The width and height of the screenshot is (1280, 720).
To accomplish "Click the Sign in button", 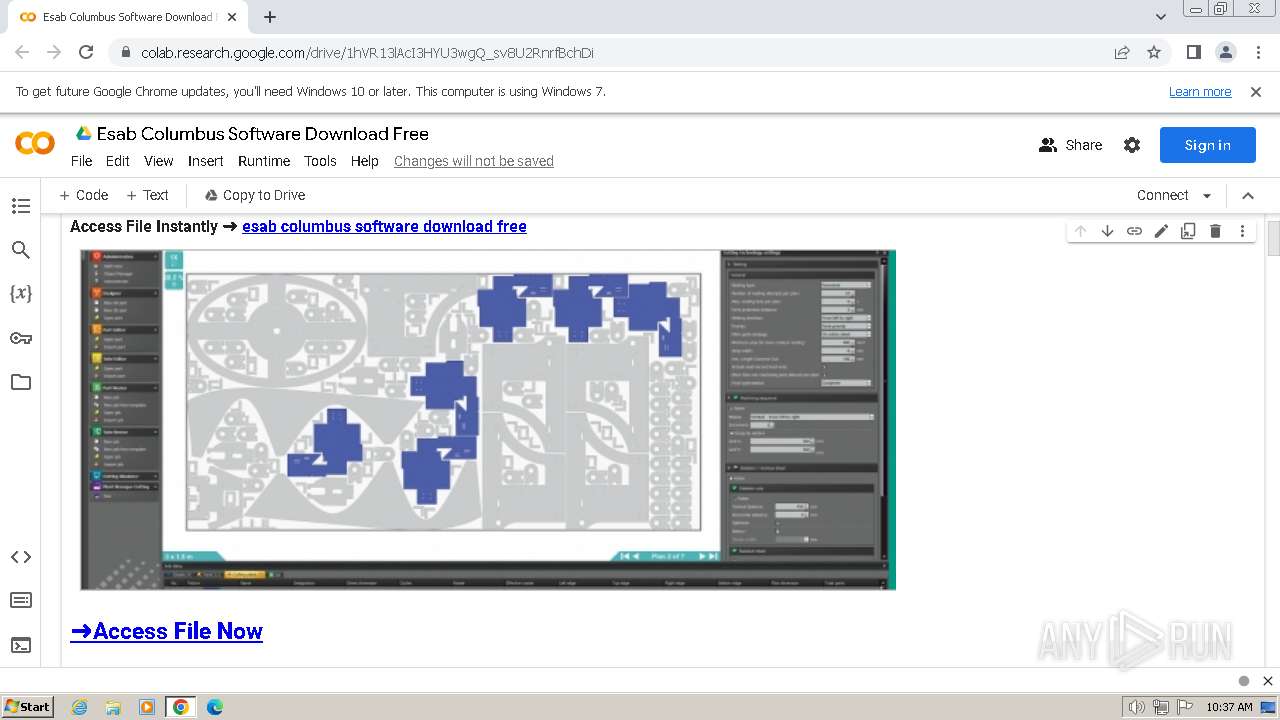I will click(1207, 145).
